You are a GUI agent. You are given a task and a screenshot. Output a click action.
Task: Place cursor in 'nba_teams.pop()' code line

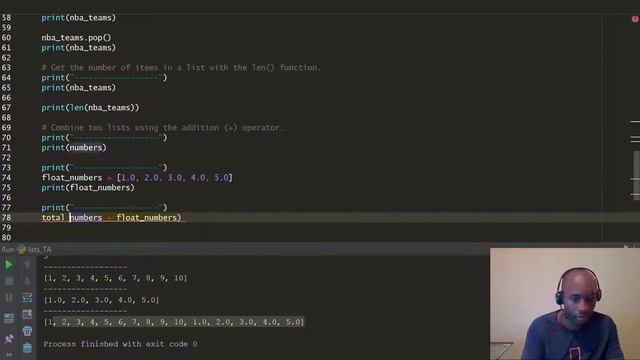76,38
